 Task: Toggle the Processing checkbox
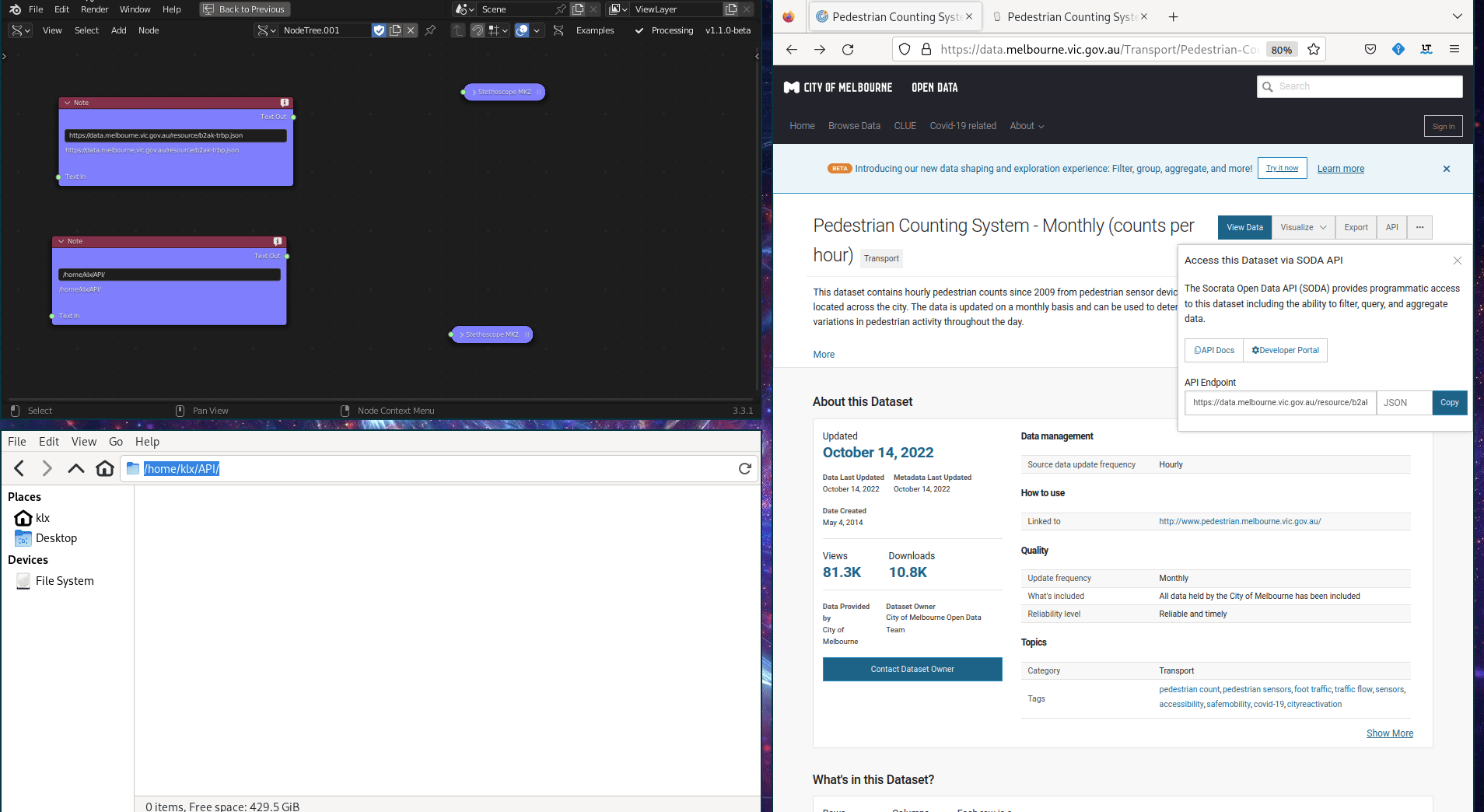point(639,30)
